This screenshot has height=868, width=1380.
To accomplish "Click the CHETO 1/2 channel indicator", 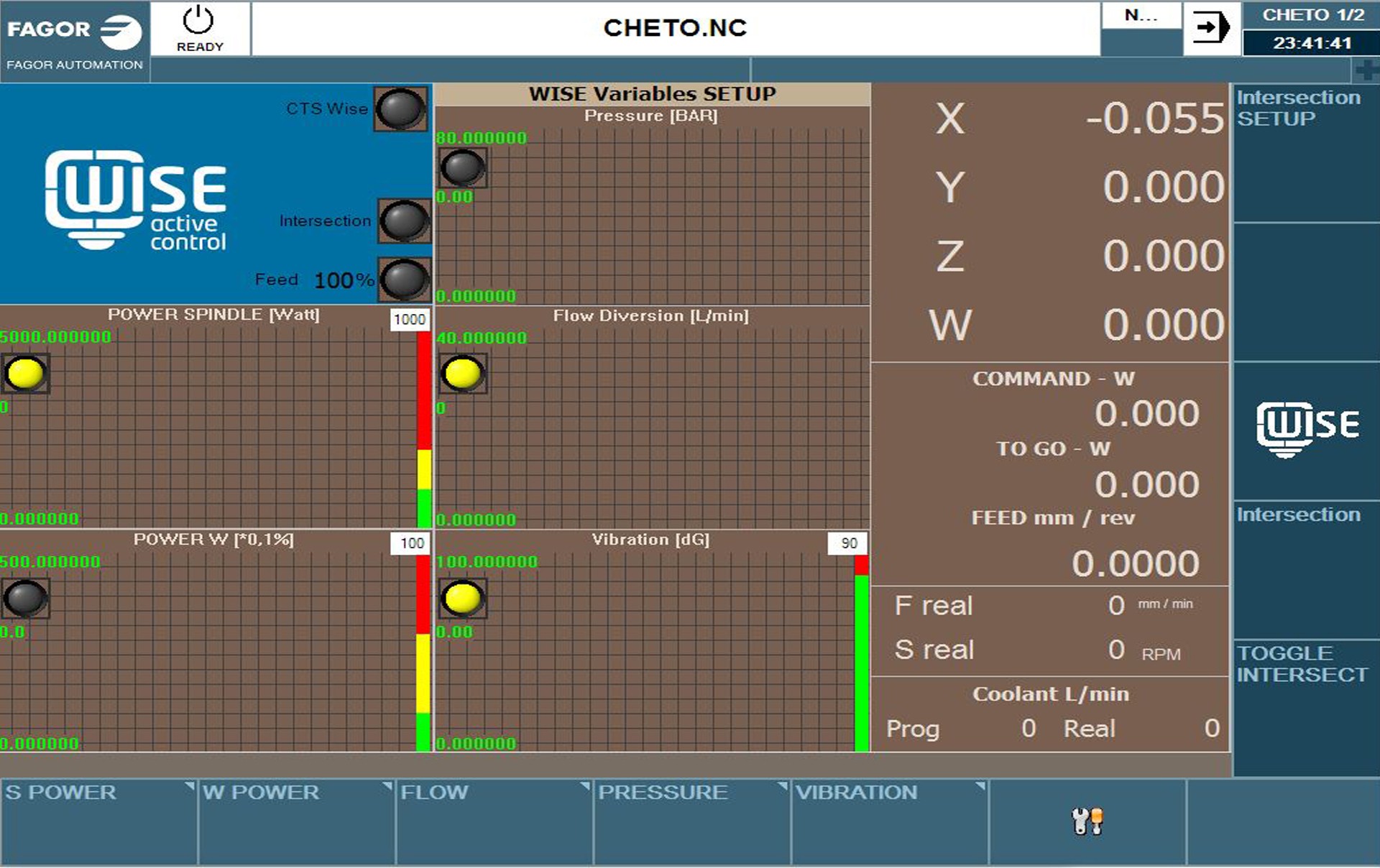I will (1312, 15).
